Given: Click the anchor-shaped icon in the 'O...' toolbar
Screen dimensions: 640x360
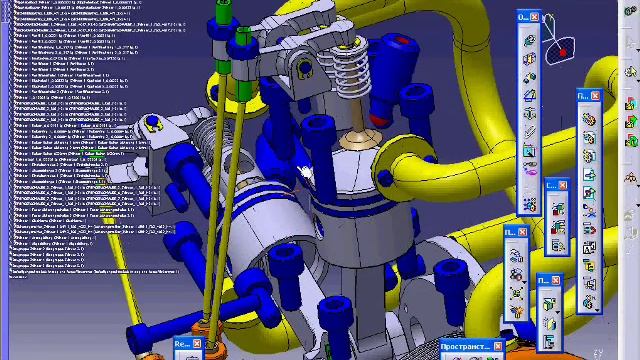Looking at the screenshot, I should point(529,114).
